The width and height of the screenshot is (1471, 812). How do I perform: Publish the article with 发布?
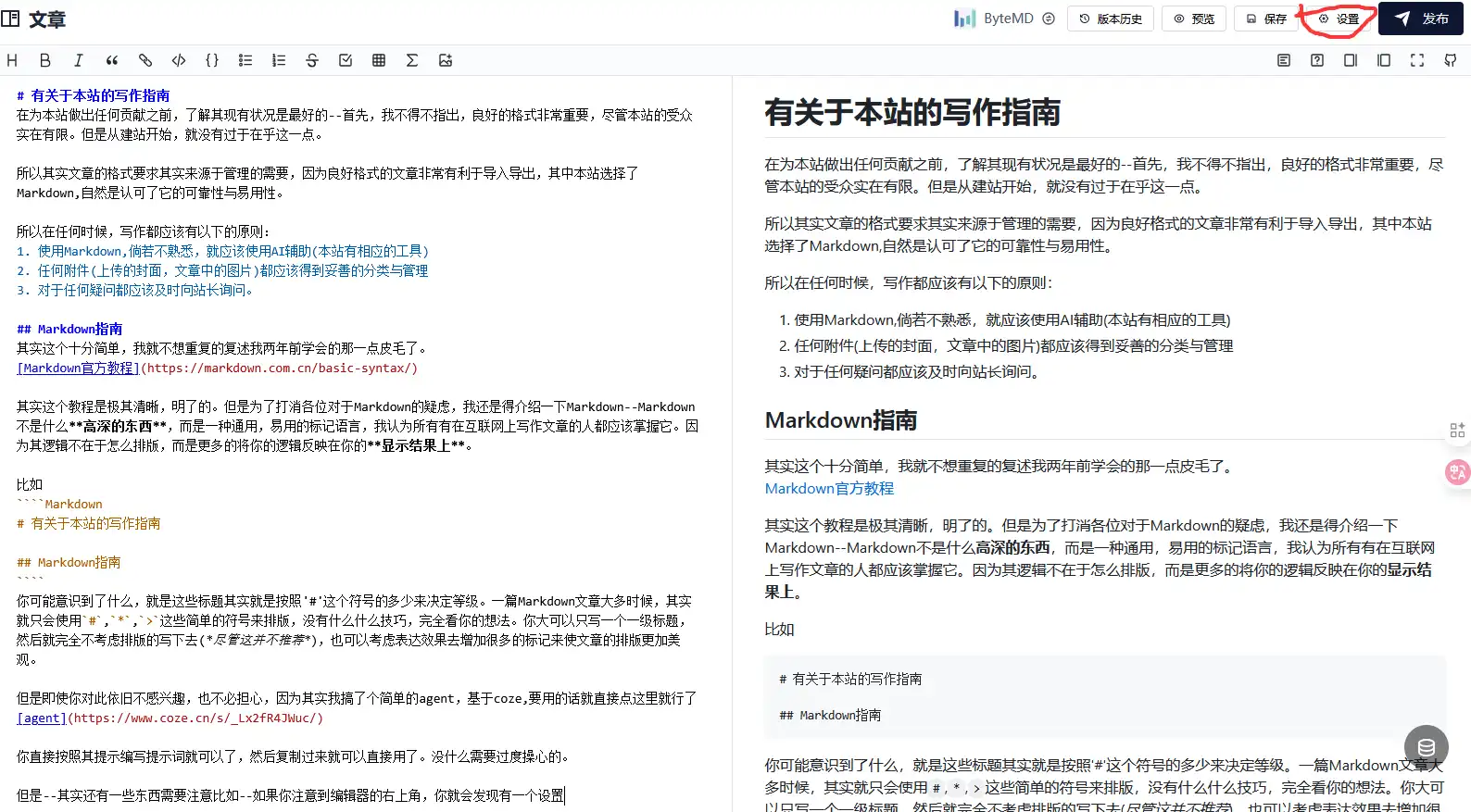coord(1421,19)
